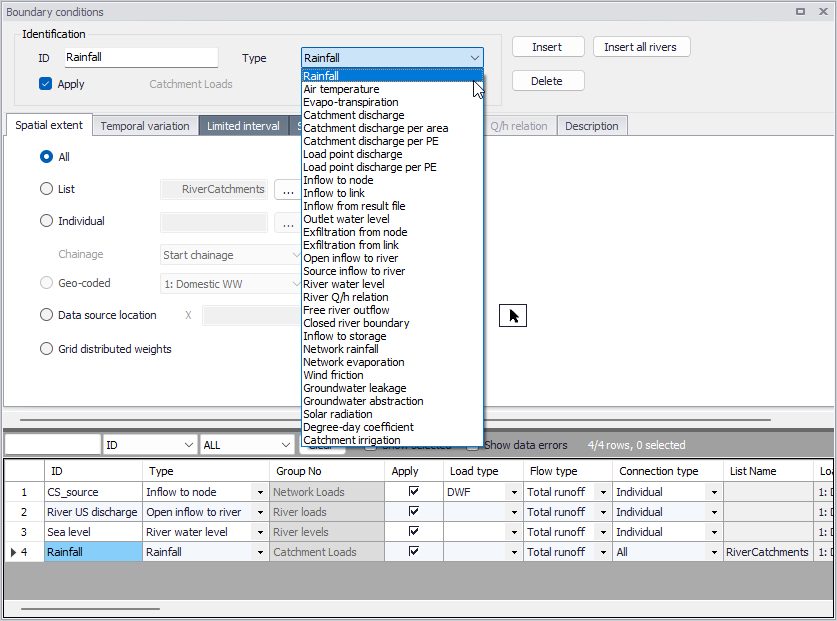Viewport: 837px width, 621px height.
Task: Select Outlet water level option
Action: (x=392, y=219)
